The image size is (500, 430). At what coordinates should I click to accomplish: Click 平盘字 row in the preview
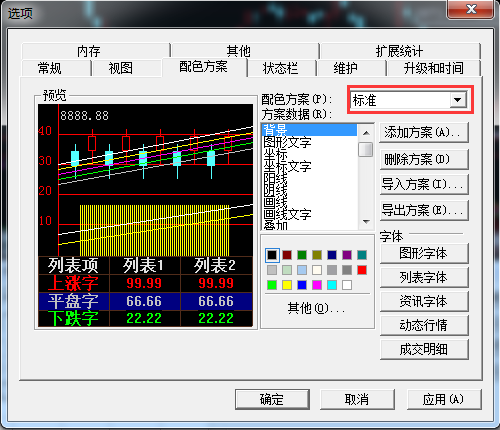(x=146, y=301)
